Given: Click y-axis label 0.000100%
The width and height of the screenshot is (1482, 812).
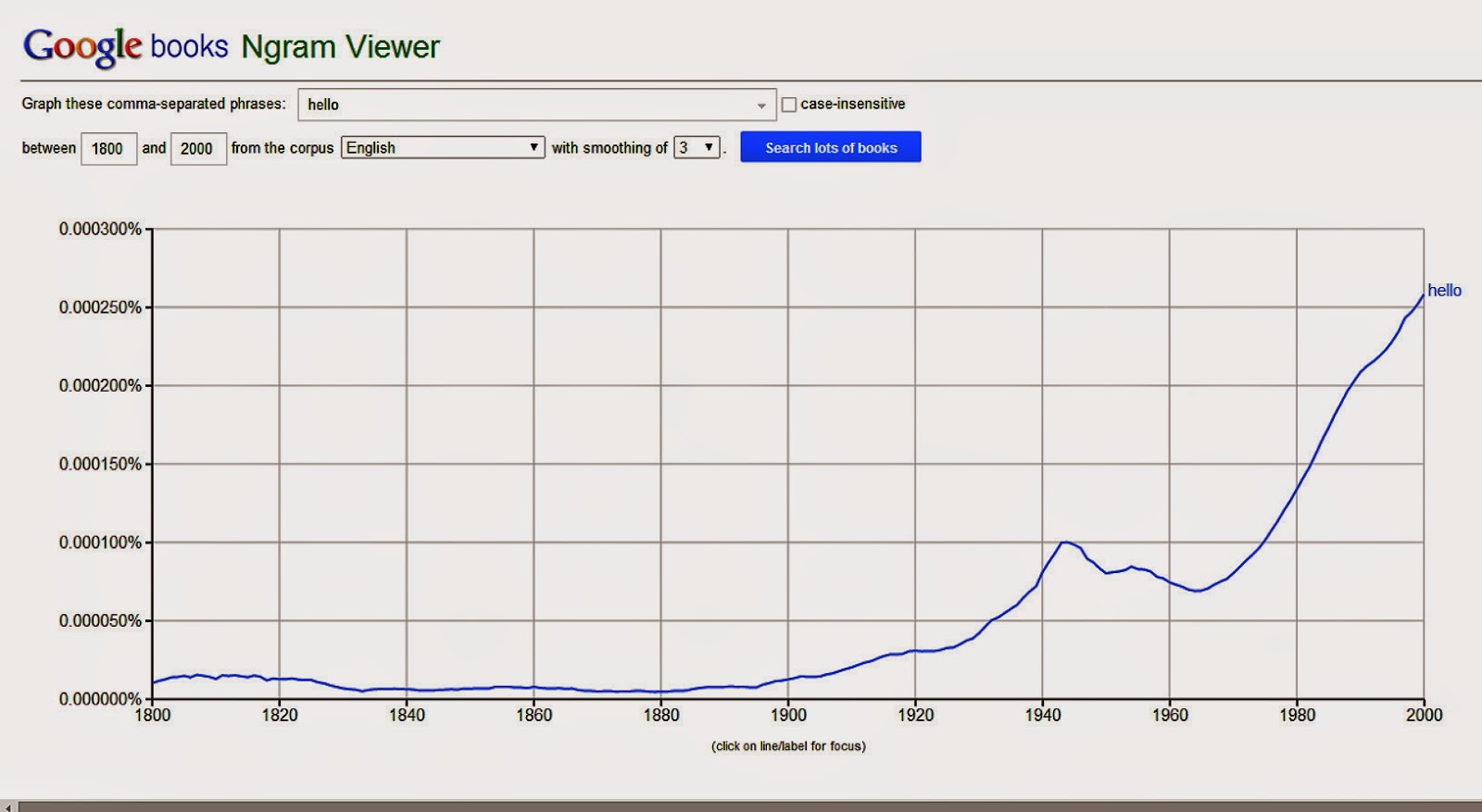Looking at the screenshot, I should click(100, 543).
